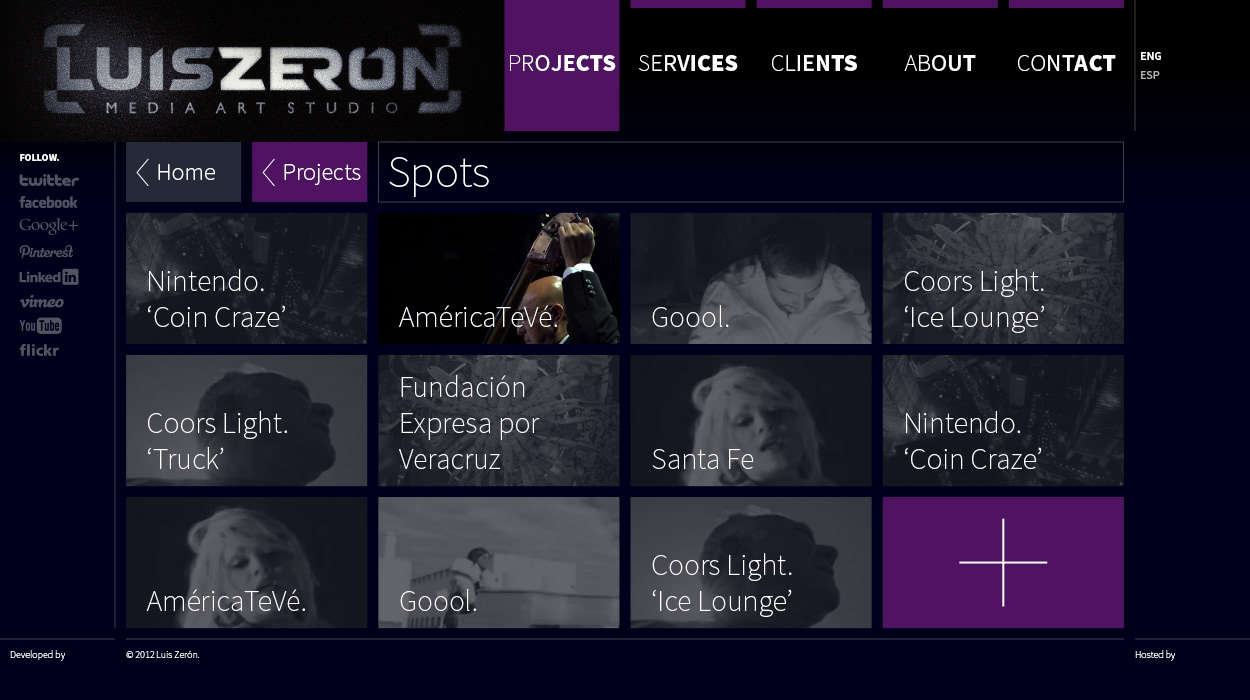The height and width of the screenshot is (700, 1250).
Task: Open the Twitter follow icon
Action: click(49, 180)
